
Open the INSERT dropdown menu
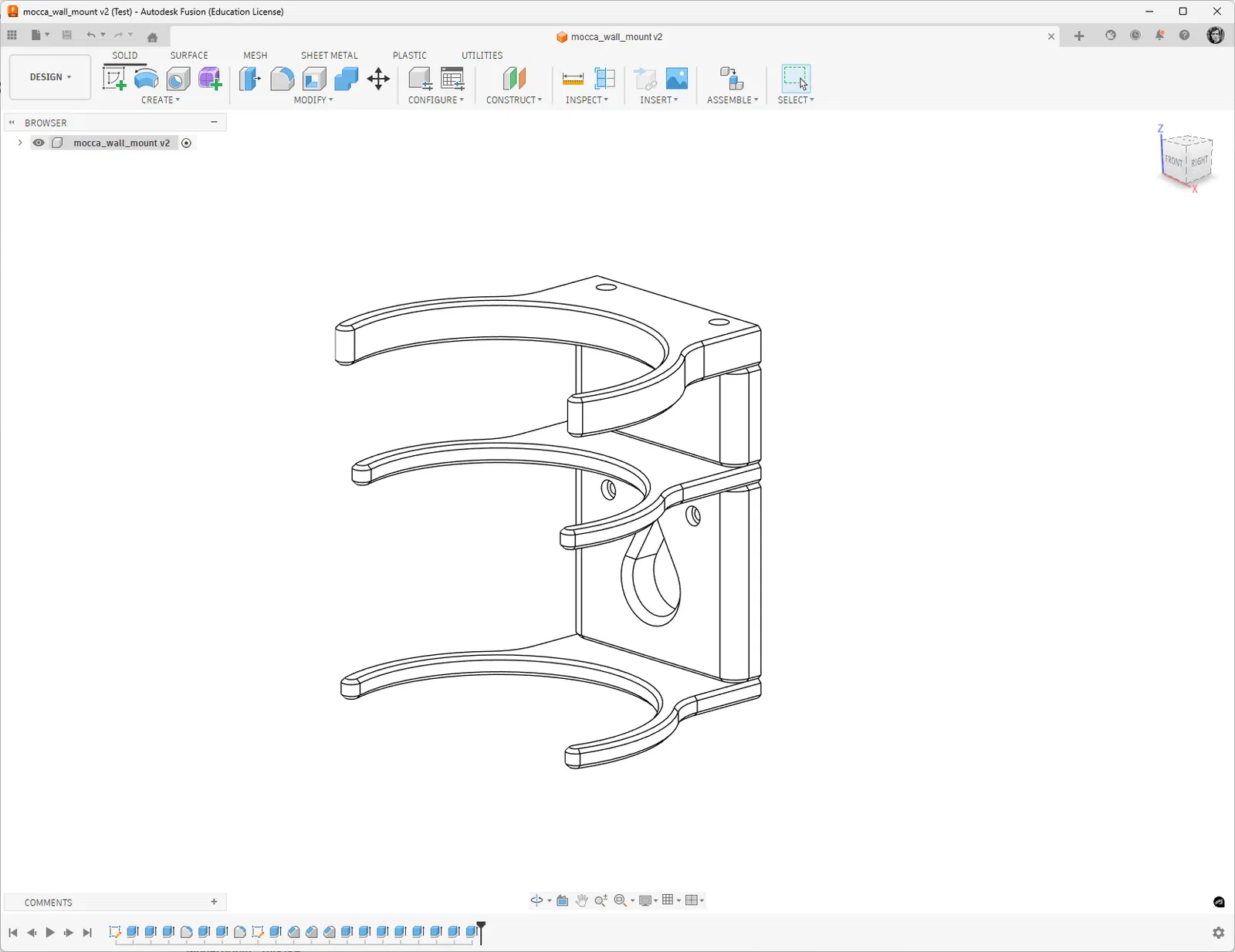click(659, 100)
